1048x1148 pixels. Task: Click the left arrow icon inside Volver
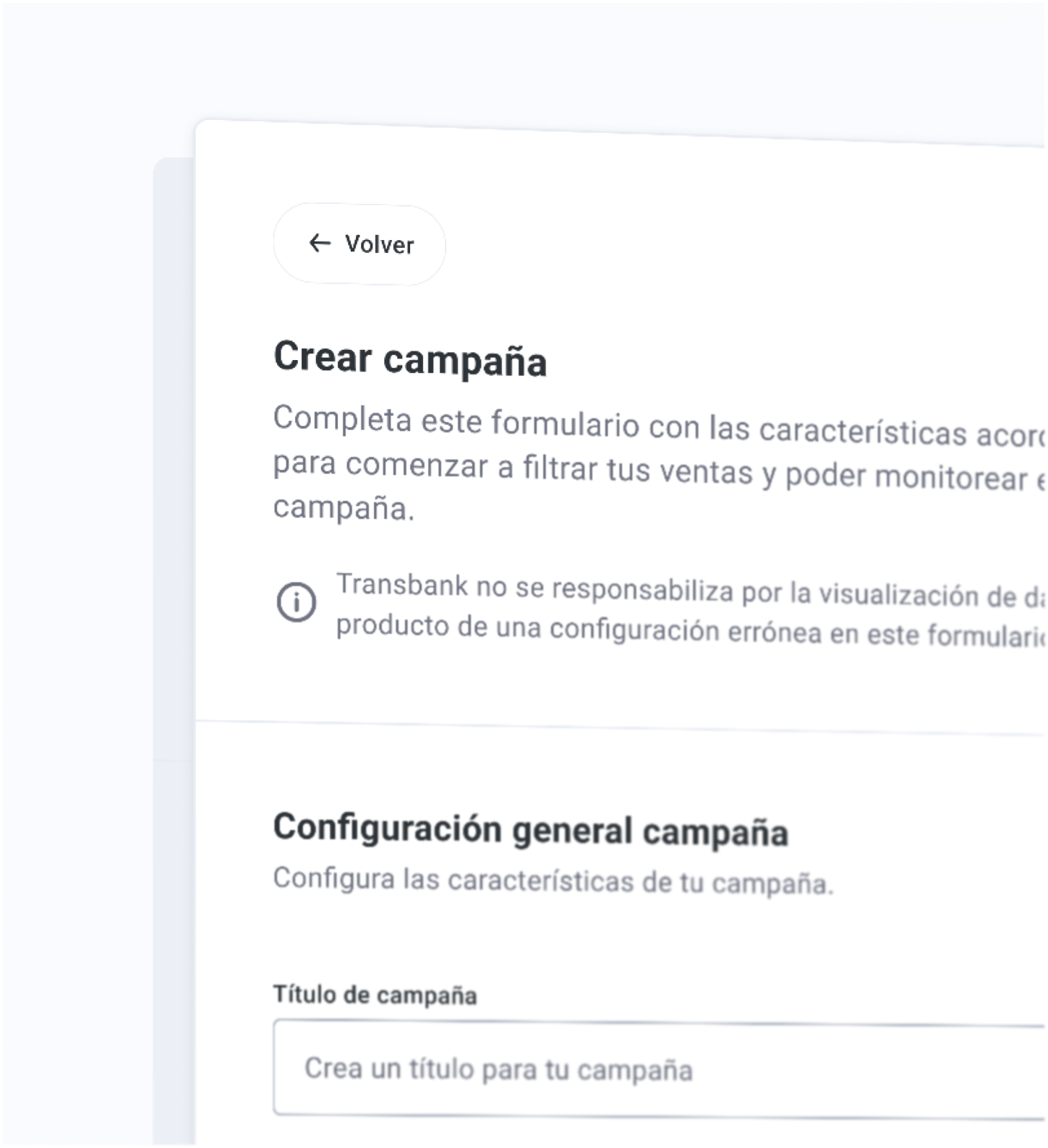tap(319, 243)
